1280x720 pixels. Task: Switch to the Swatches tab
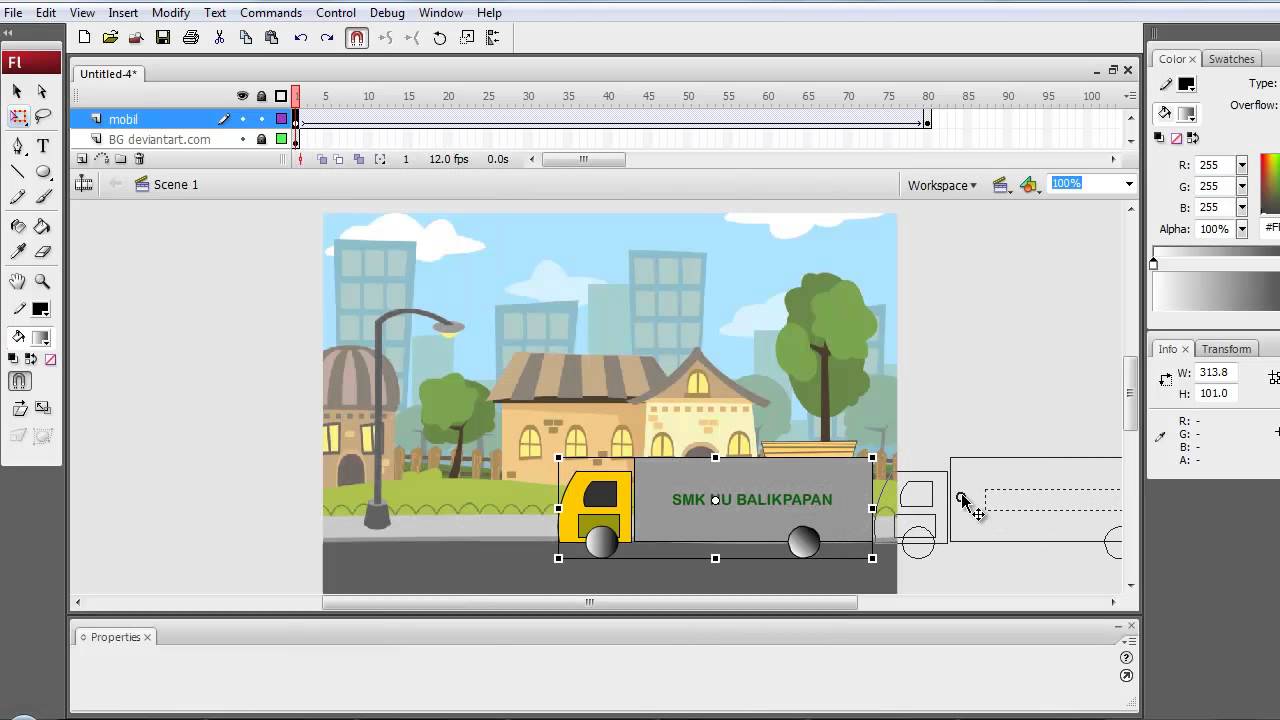pos(1231,59)
